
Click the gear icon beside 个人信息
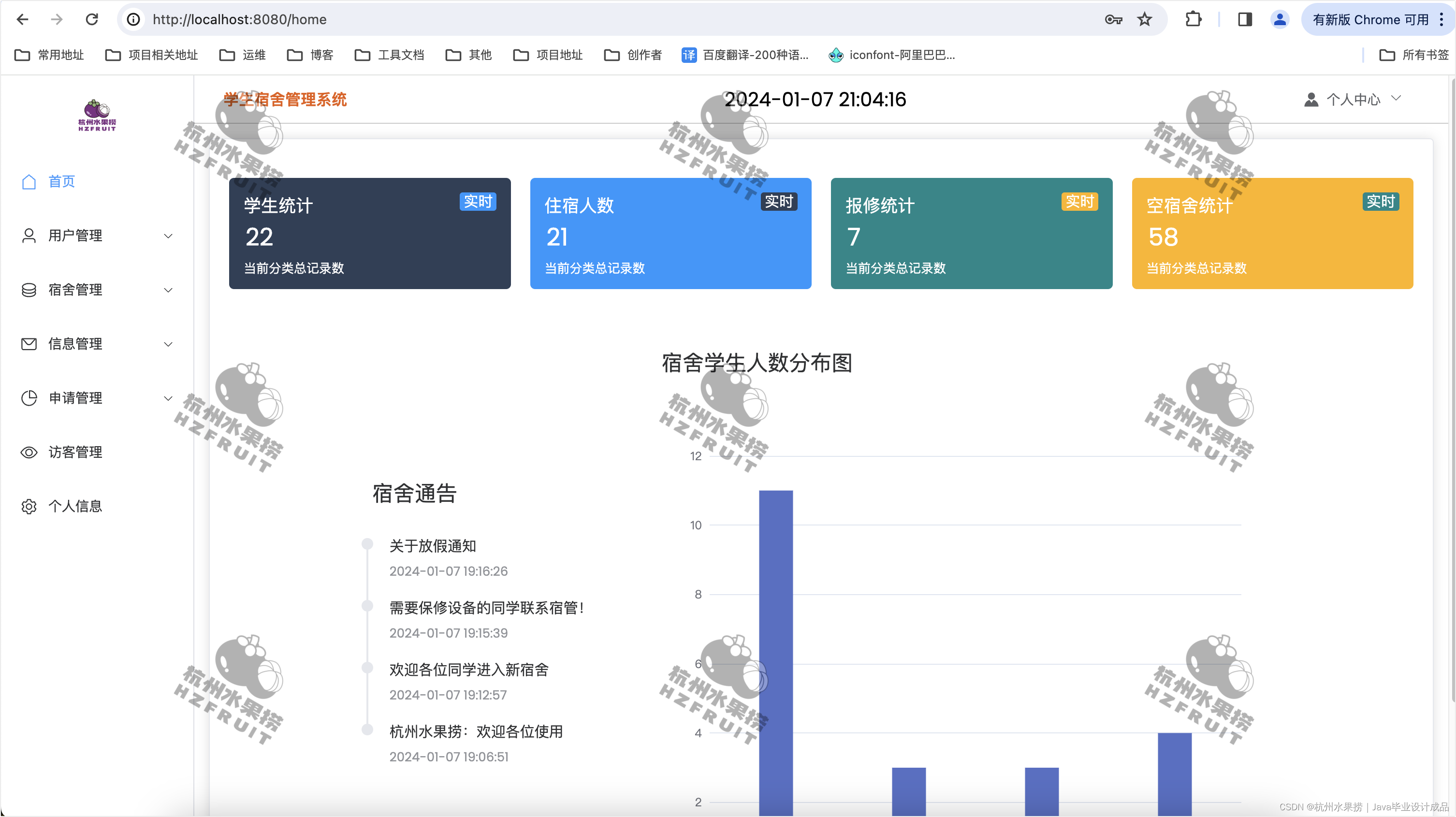pyautogui.click(x=29, y=506)
